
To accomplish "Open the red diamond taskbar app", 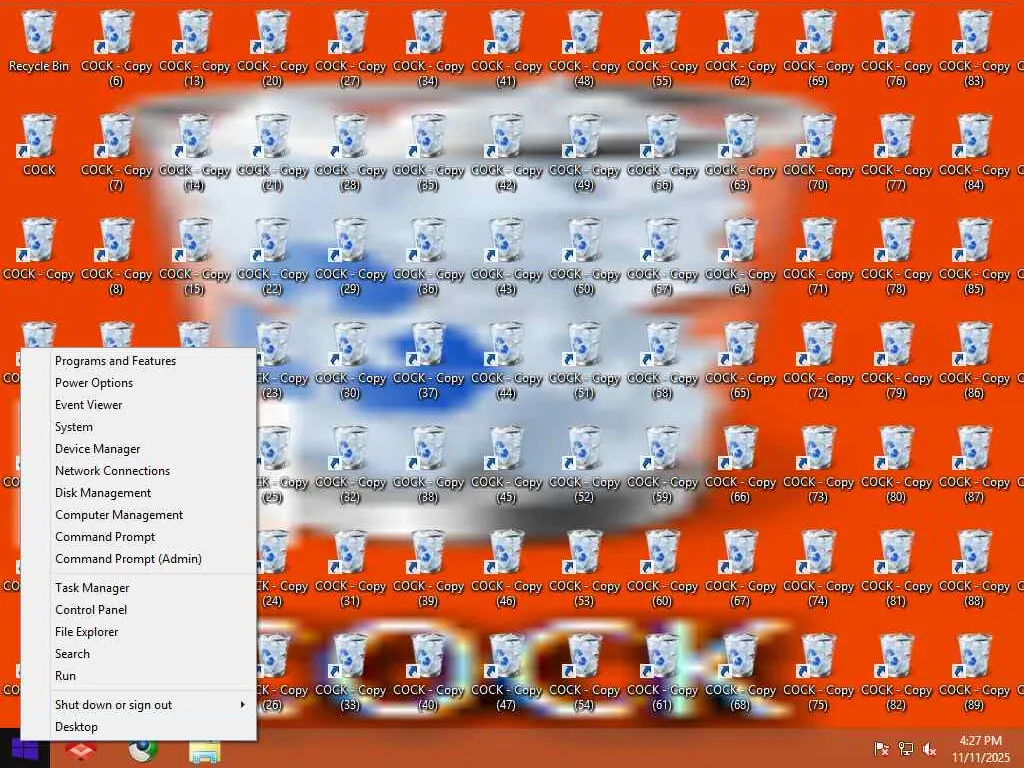I will [x=80, y=751].
